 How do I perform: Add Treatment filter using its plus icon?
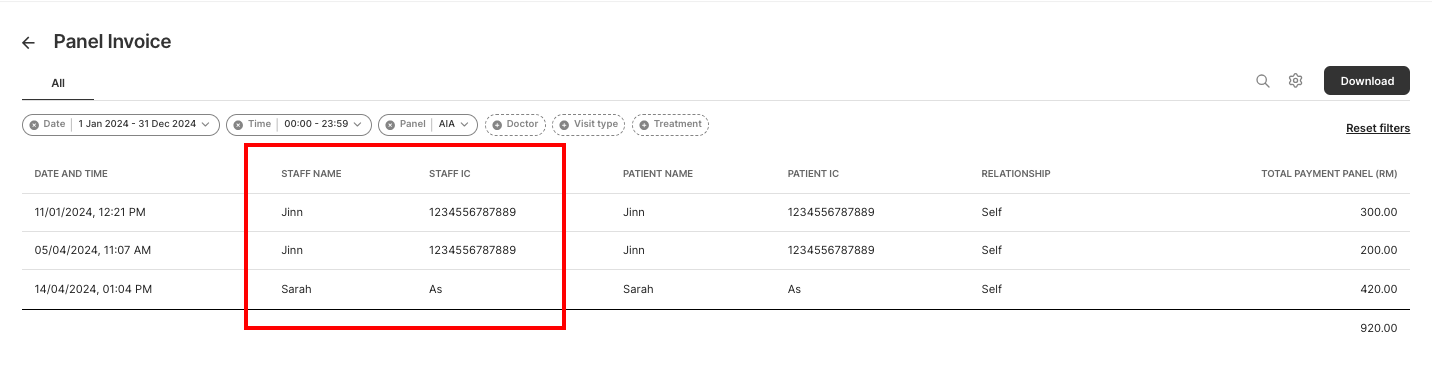click(x=644, y=125)
